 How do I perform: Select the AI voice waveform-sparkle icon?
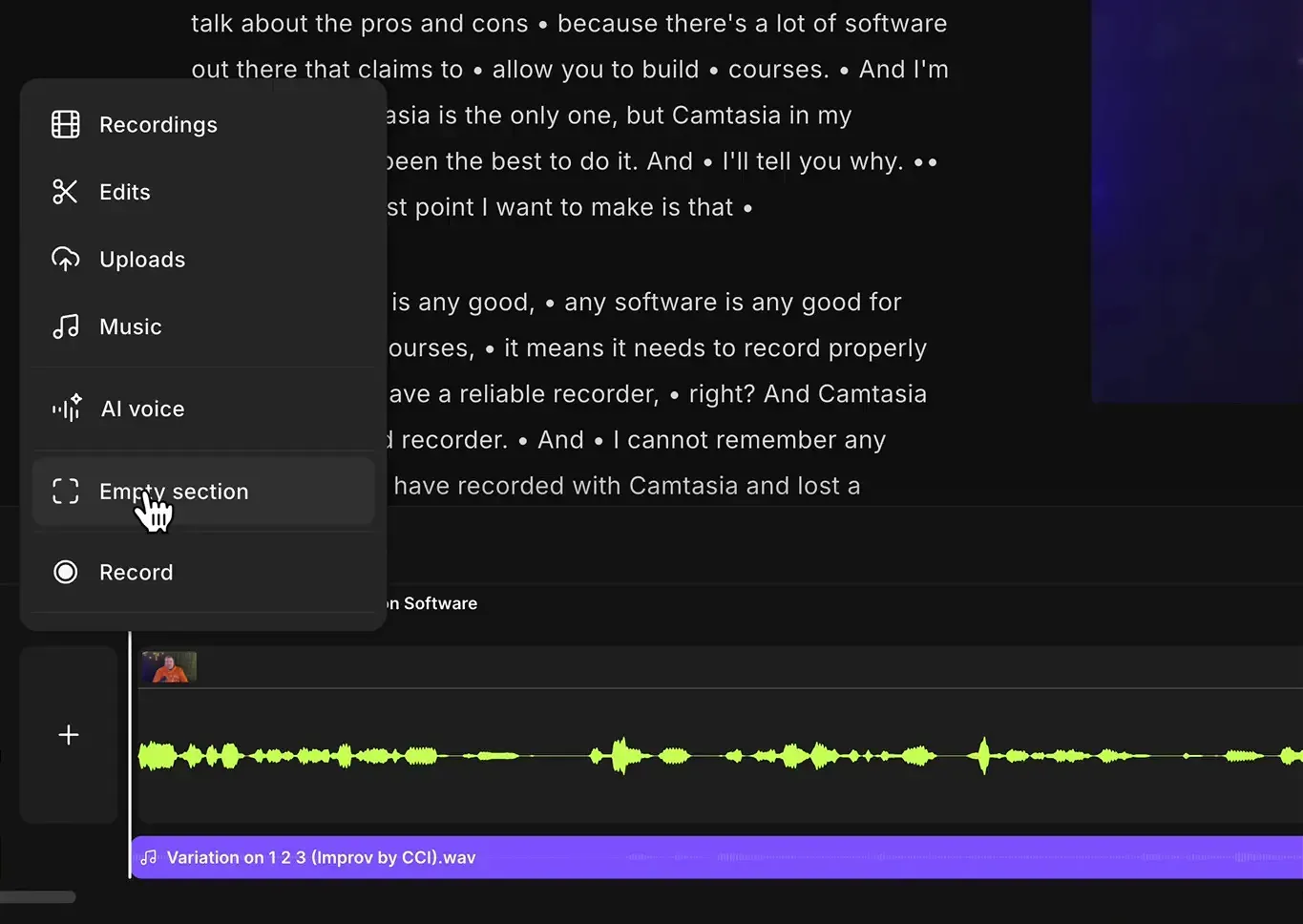[x=66, y=408]
